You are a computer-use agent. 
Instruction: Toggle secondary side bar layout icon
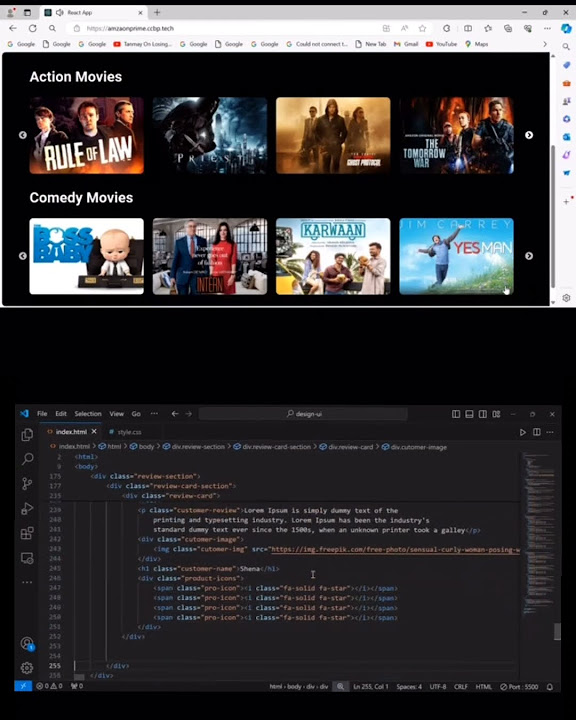coord(483,414)
